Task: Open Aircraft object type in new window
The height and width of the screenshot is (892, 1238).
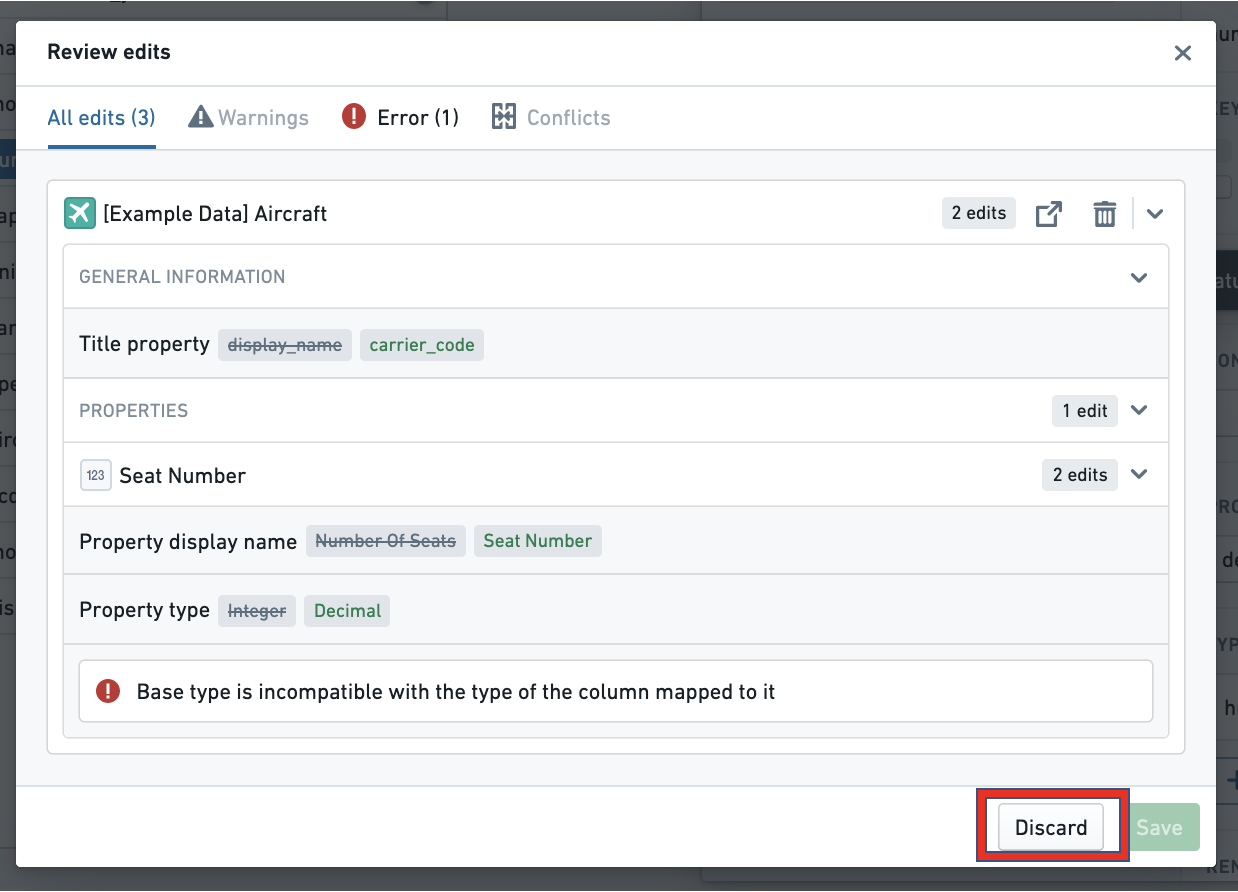Action: point(1048,213)
